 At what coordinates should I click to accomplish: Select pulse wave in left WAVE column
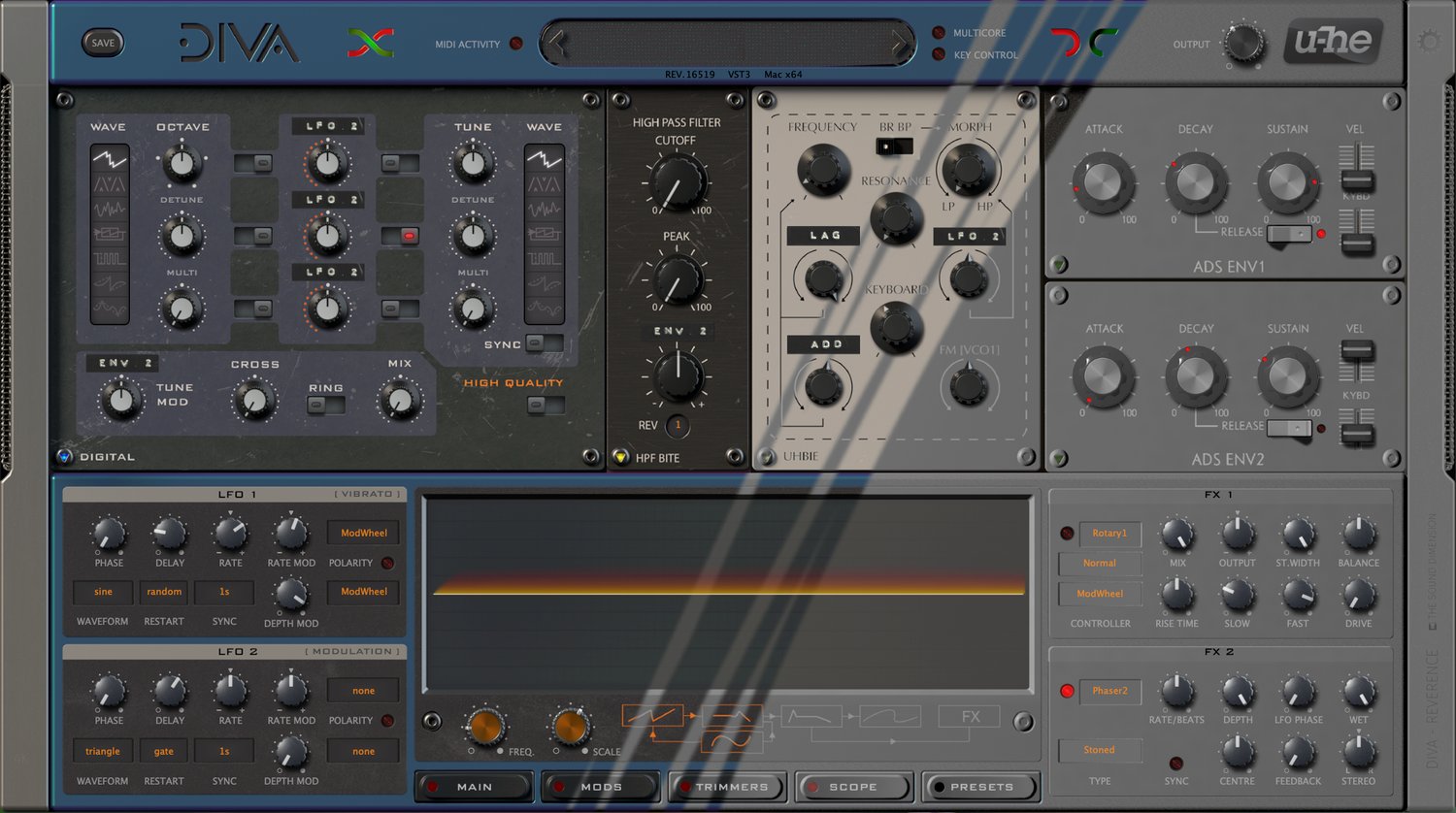[109, 260]
